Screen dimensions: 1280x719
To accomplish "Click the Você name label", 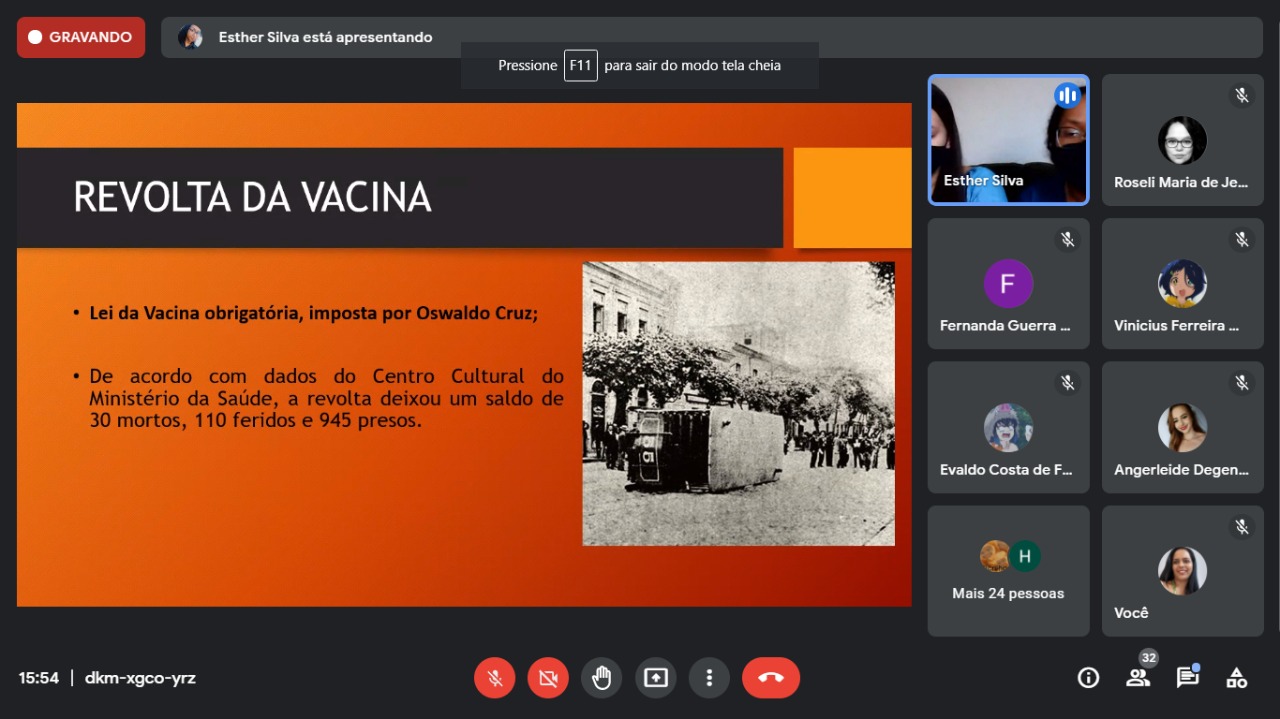I will [x=1131, y=613].
